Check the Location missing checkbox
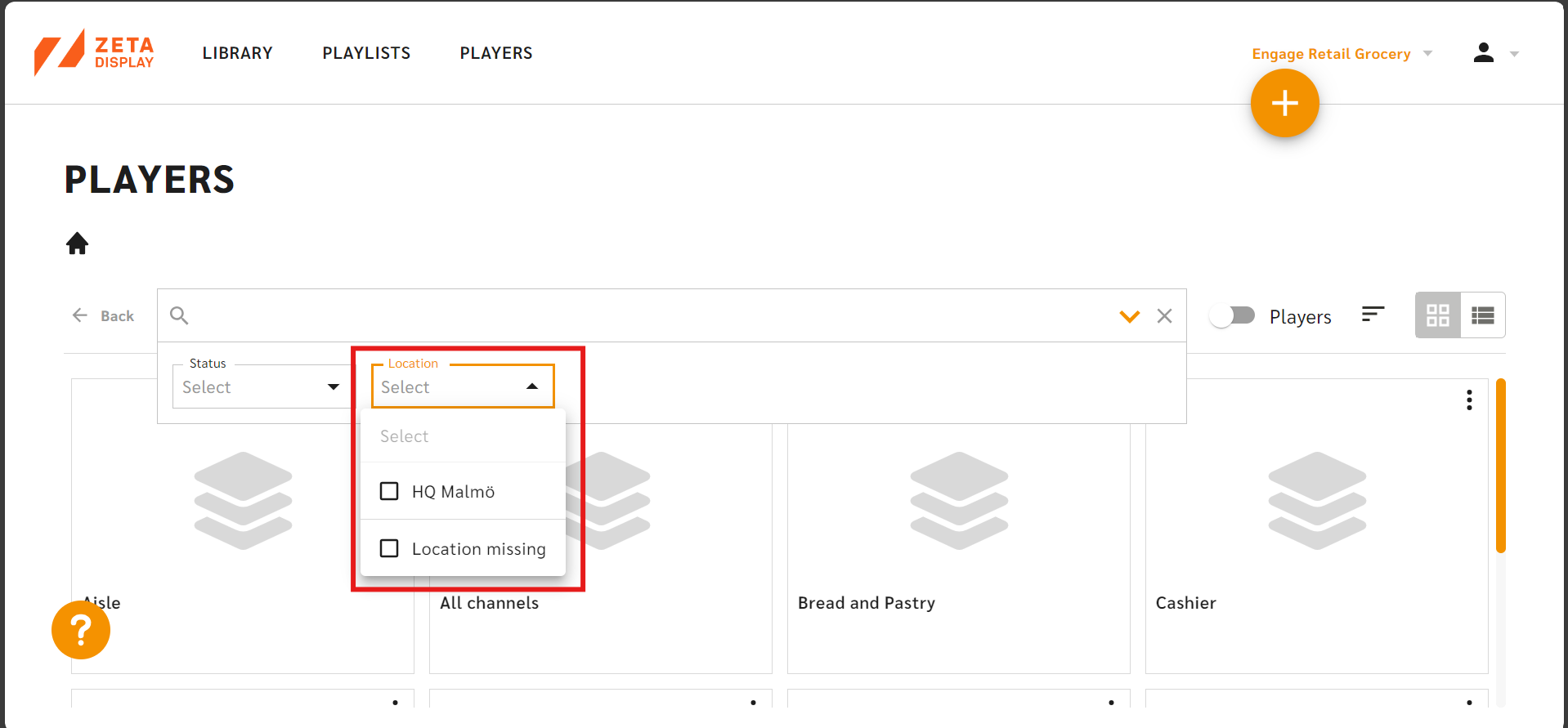1568x728 pixels. 389,548
